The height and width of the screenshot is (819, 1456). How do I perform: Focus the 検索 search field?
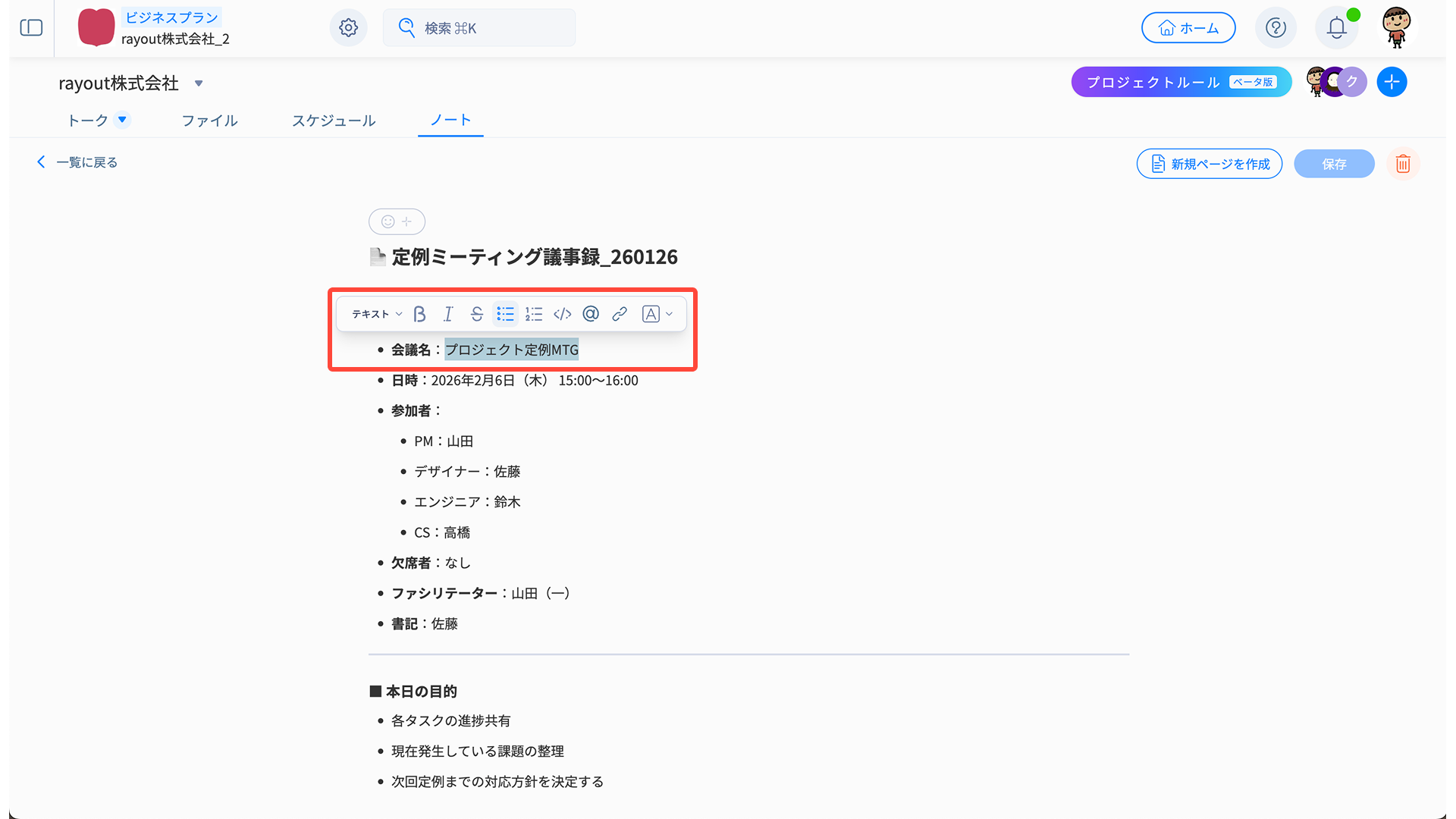coord(479,28)
